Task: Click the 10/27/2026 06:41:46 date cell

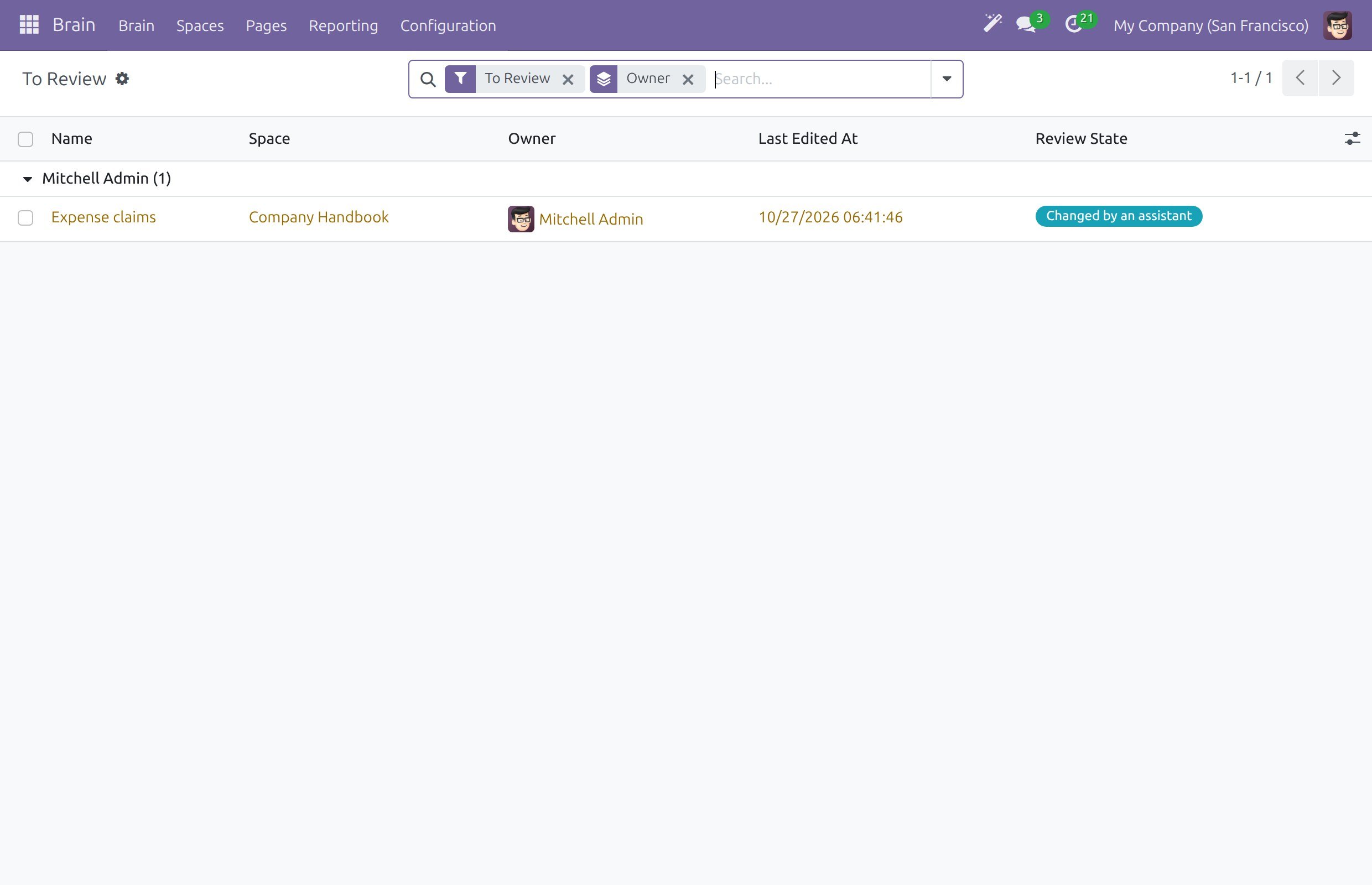Action: tap(830, 217)
